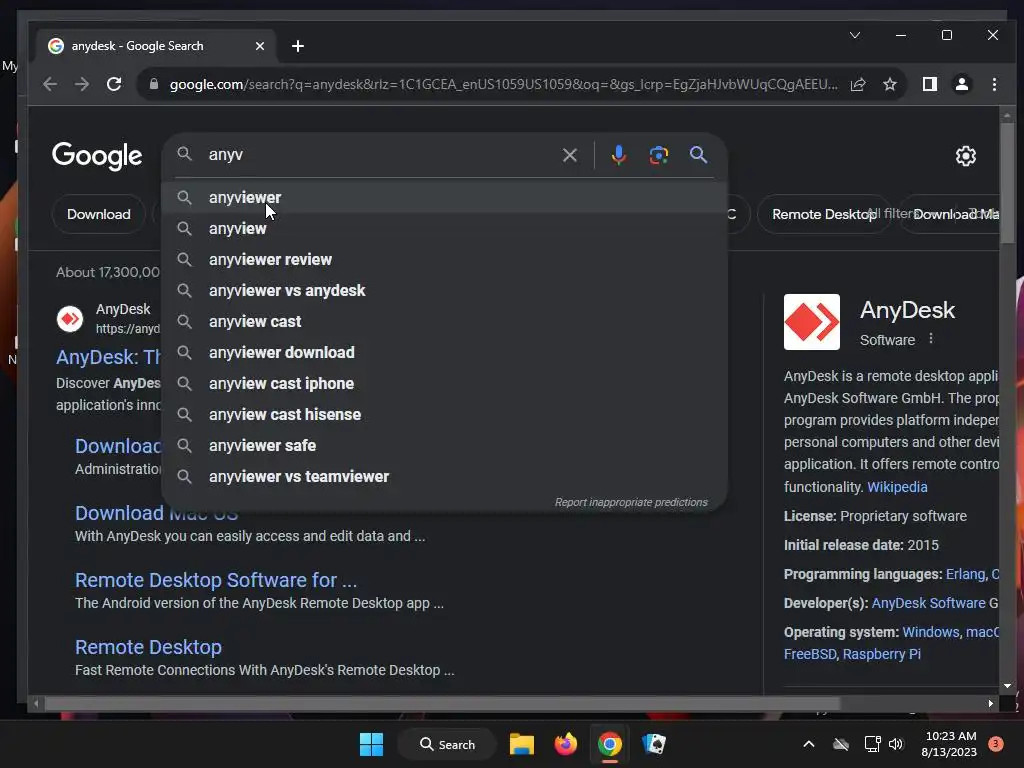Image resolution: width=1024 pixels, height=768 pixels.
Task: Click AnyDesk knowledge panel logo
Action: [x=812, y=322]
